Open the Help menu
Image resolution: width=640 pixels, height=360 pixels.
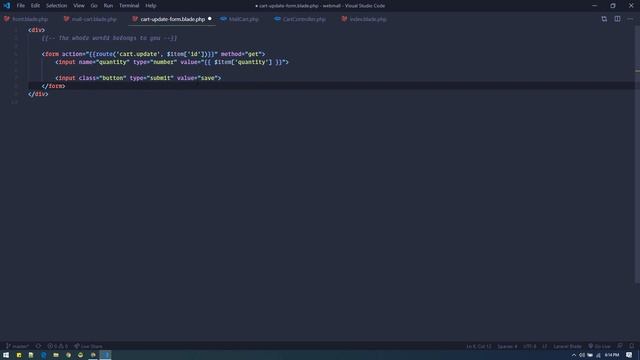[x=151, y=6]
